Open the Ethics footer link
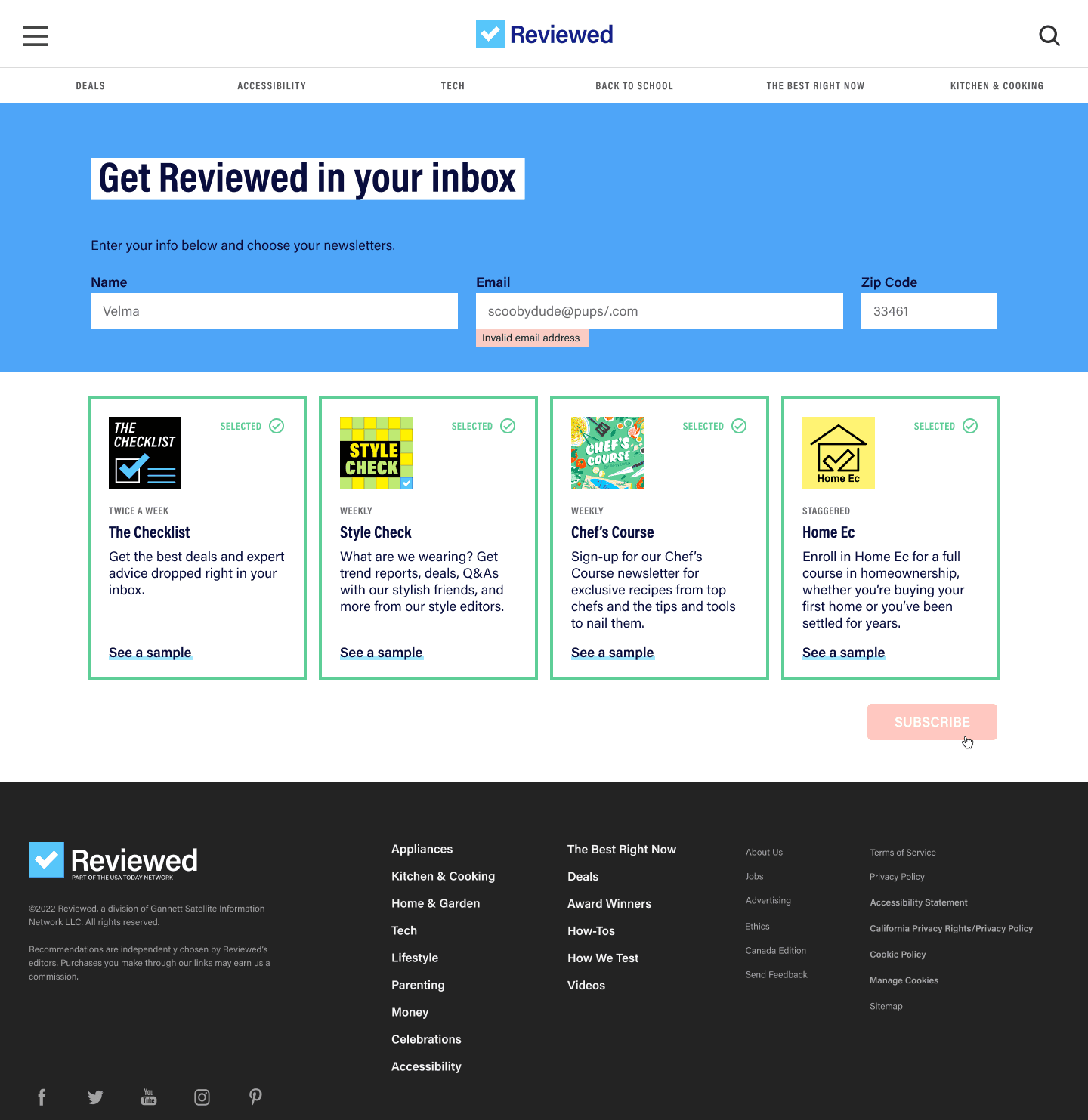 click(757, 926)
